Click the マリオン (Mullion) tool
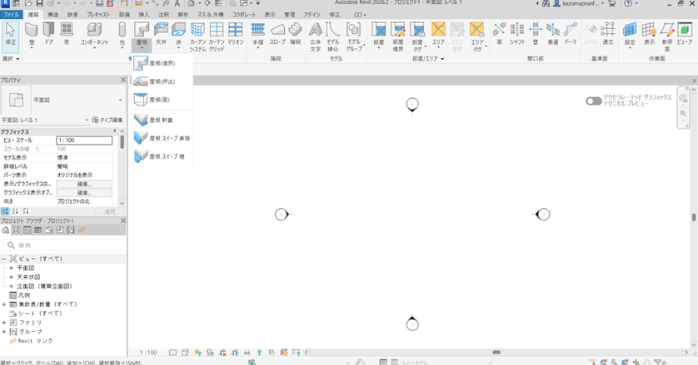Screen dimensions: 698x365 point(235,34)
